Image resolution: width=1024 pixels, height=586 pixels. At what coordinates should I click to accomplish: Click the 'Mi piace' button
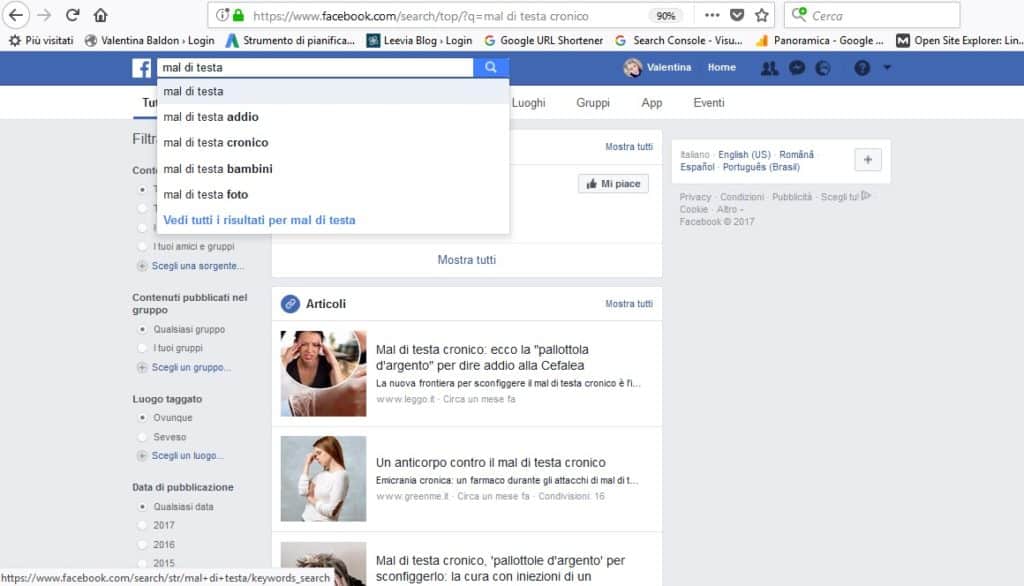click(613, 184)
